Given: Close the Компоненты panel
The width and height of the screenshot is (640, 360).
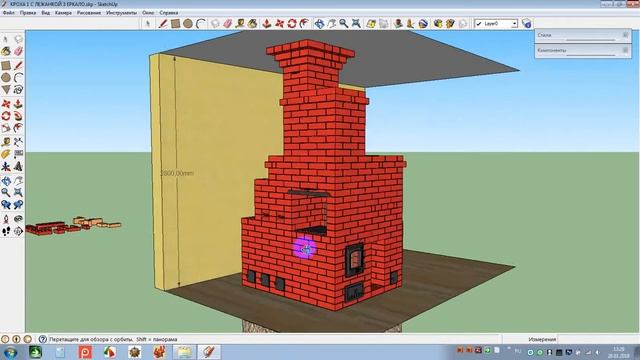Looking at the screenshot, I should click(x=625, y=50).
